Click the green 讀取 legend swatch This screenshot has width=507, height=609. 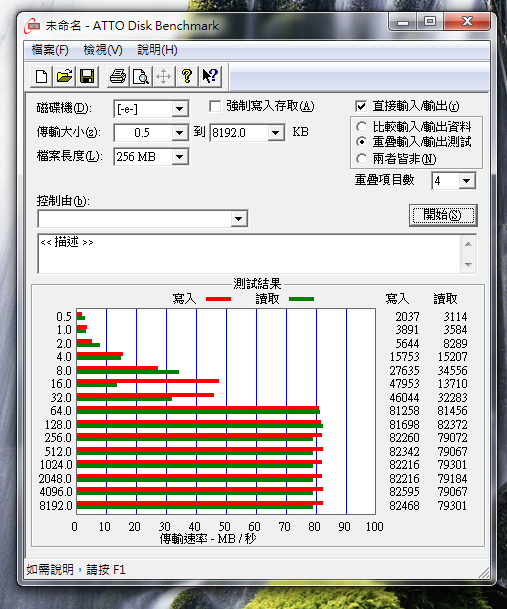(301, 299)
